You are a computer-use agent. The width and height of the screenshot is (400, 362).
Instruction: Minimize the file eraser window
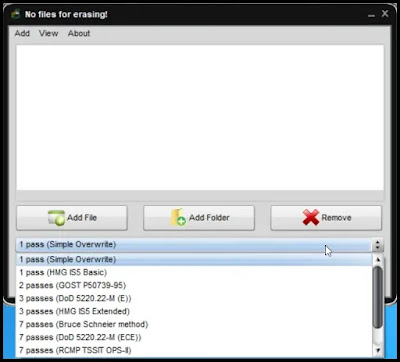(x=371, y=15)
